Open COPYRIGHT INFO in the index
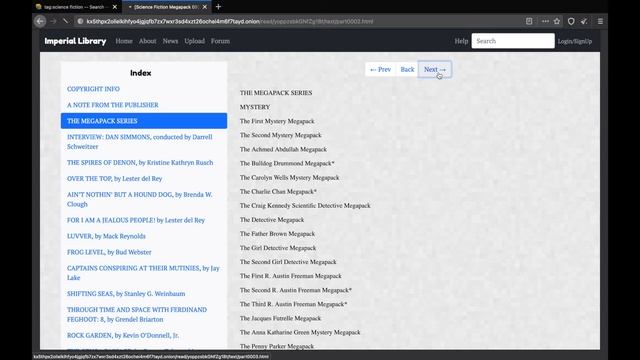The height and width of the screenshot is (360, 640). tap(93, 89)
